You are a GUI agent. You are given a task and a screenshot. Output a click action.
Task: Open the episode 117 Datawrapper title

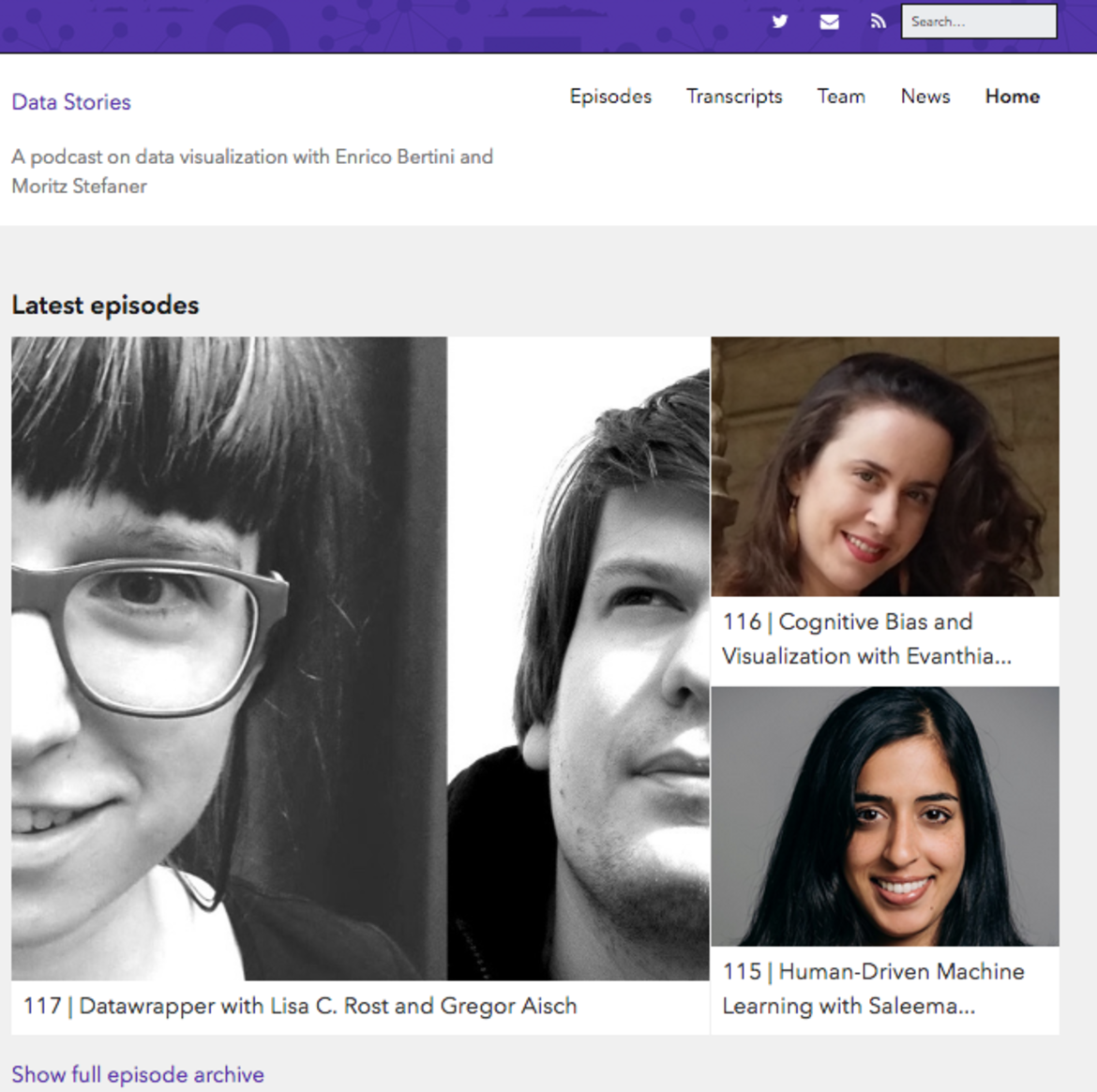coord(300,1006)
